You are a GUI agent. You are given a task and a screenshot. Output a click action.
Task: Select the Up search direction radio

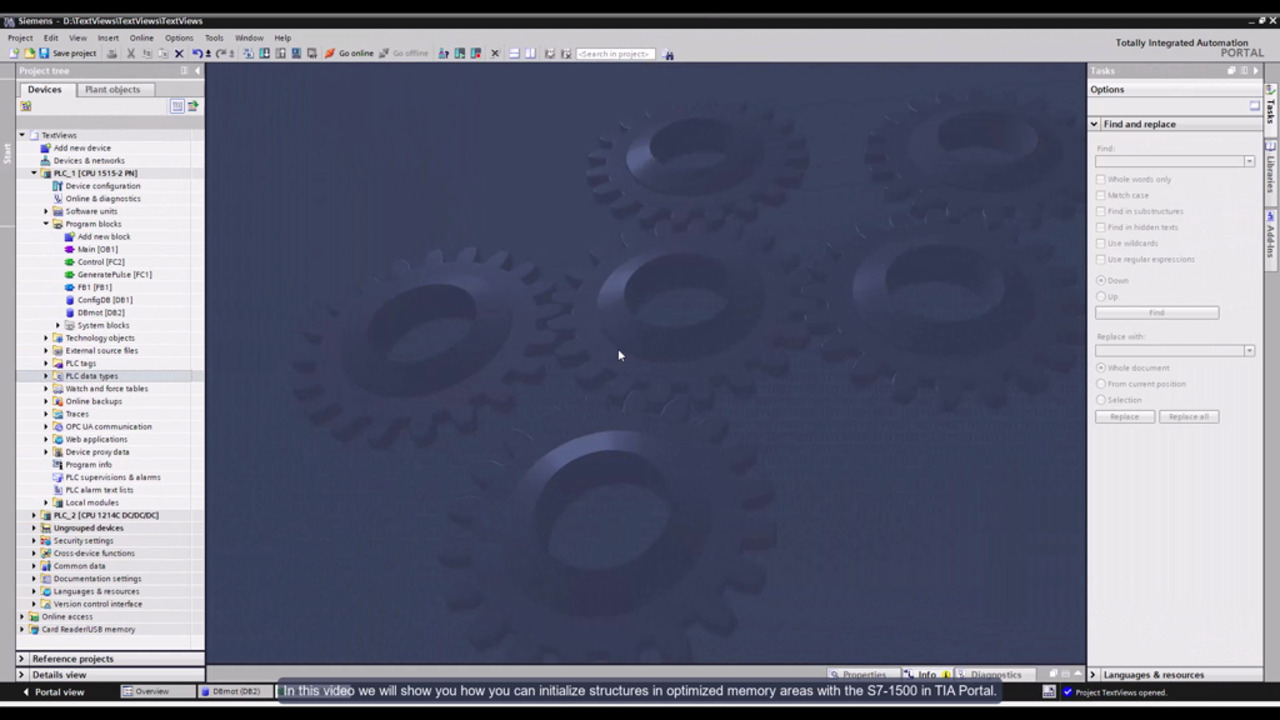tap(1101, 296)
